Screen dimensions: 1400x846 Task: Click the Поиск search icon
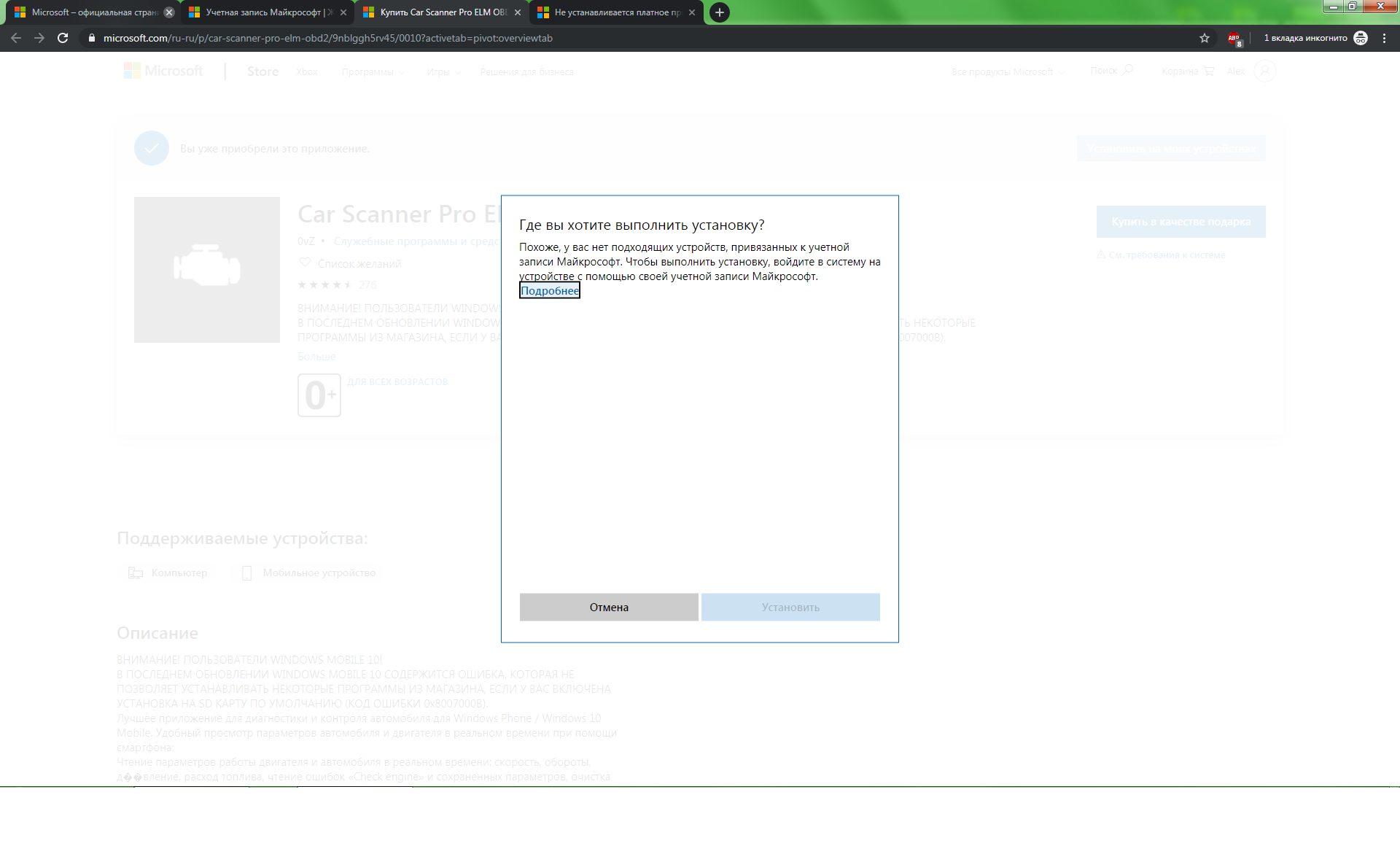point(1127,70)
